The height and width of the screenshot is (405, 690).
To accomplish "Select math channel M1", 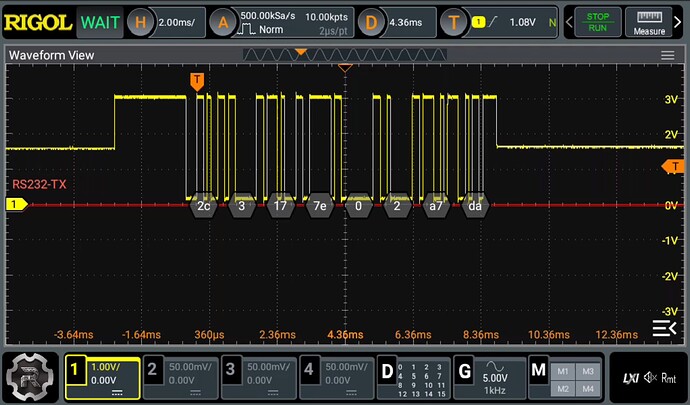I will [x=563, y=371].
